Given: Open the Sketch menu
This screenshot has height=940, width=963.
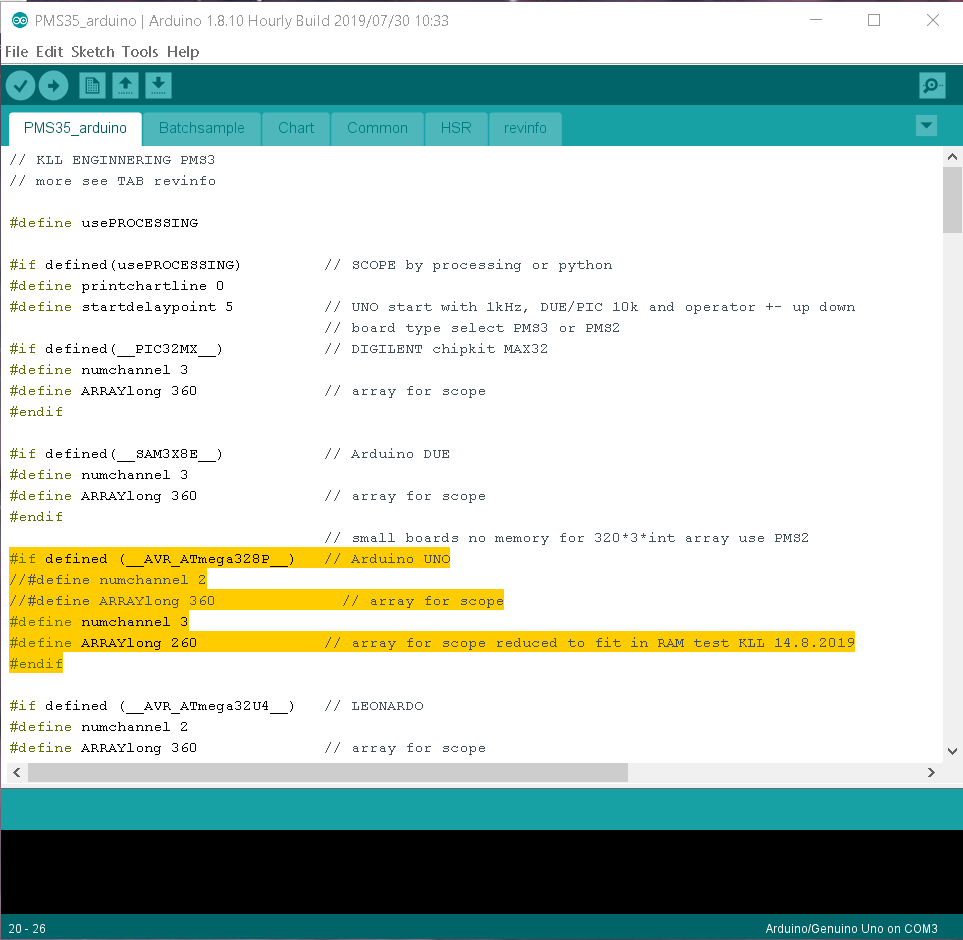Looking at the screenshot, I should pyautogui.click(x=92, y=52).
